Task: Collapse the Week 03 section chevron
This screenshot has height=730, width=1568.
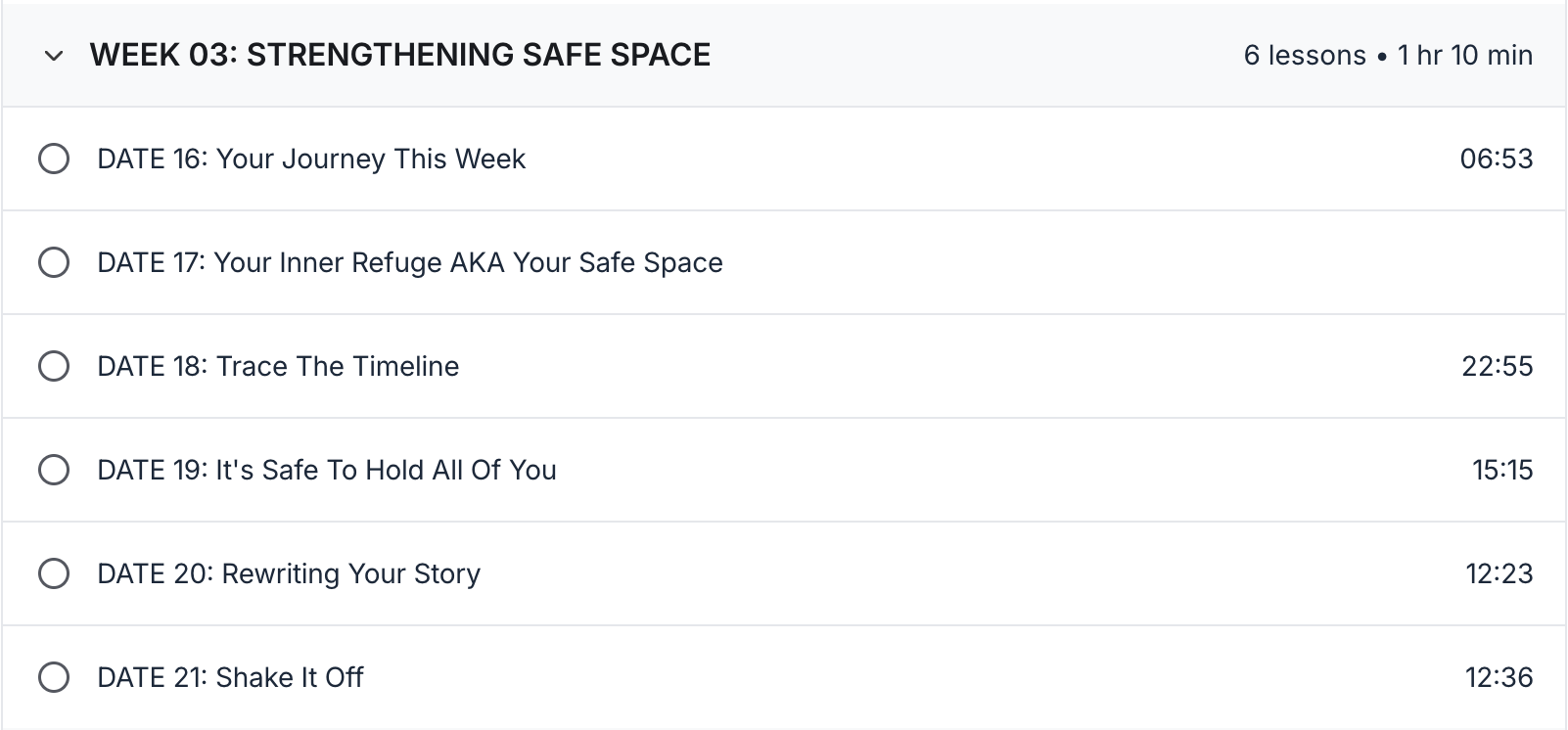Action: [x=54, y=56]
